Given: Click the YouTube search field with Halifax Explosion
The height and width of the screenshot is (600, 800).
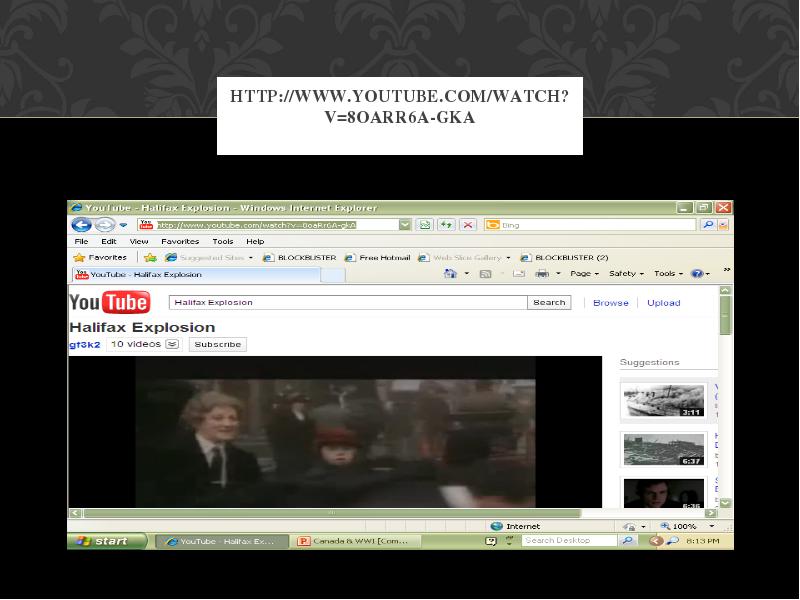Looking at the screenshot, I should 348,303.
